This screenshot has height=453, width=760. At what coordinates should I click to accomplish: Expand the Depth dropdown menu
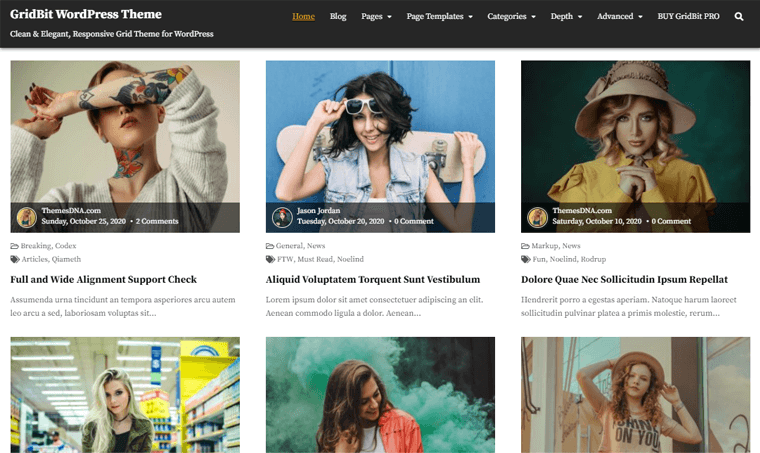click(x=566, y=16)
